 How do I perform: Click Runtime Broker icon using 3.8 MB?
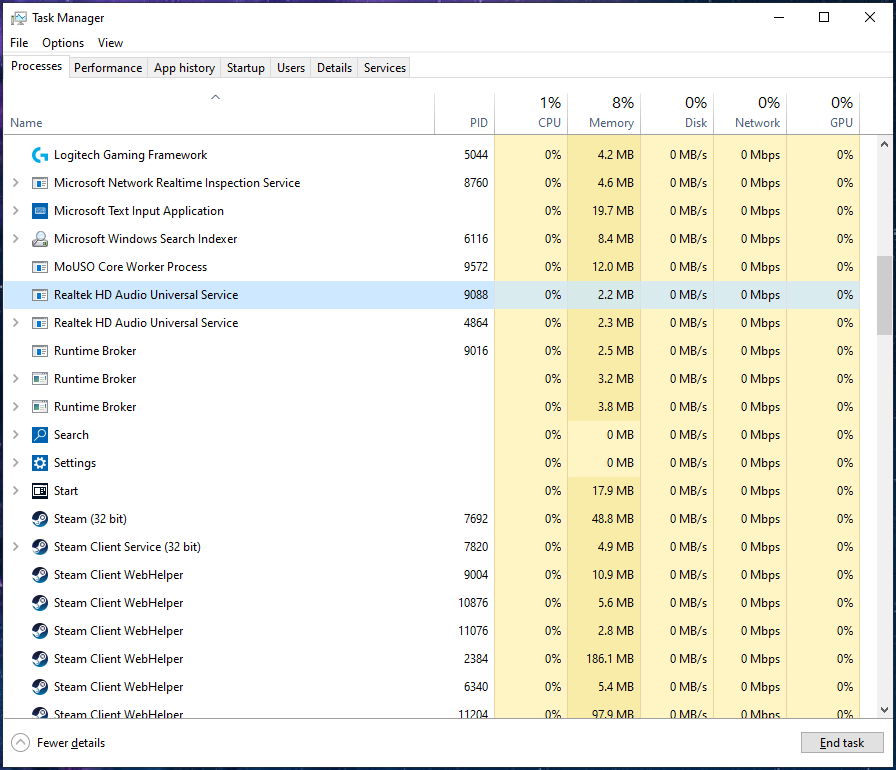40,407
